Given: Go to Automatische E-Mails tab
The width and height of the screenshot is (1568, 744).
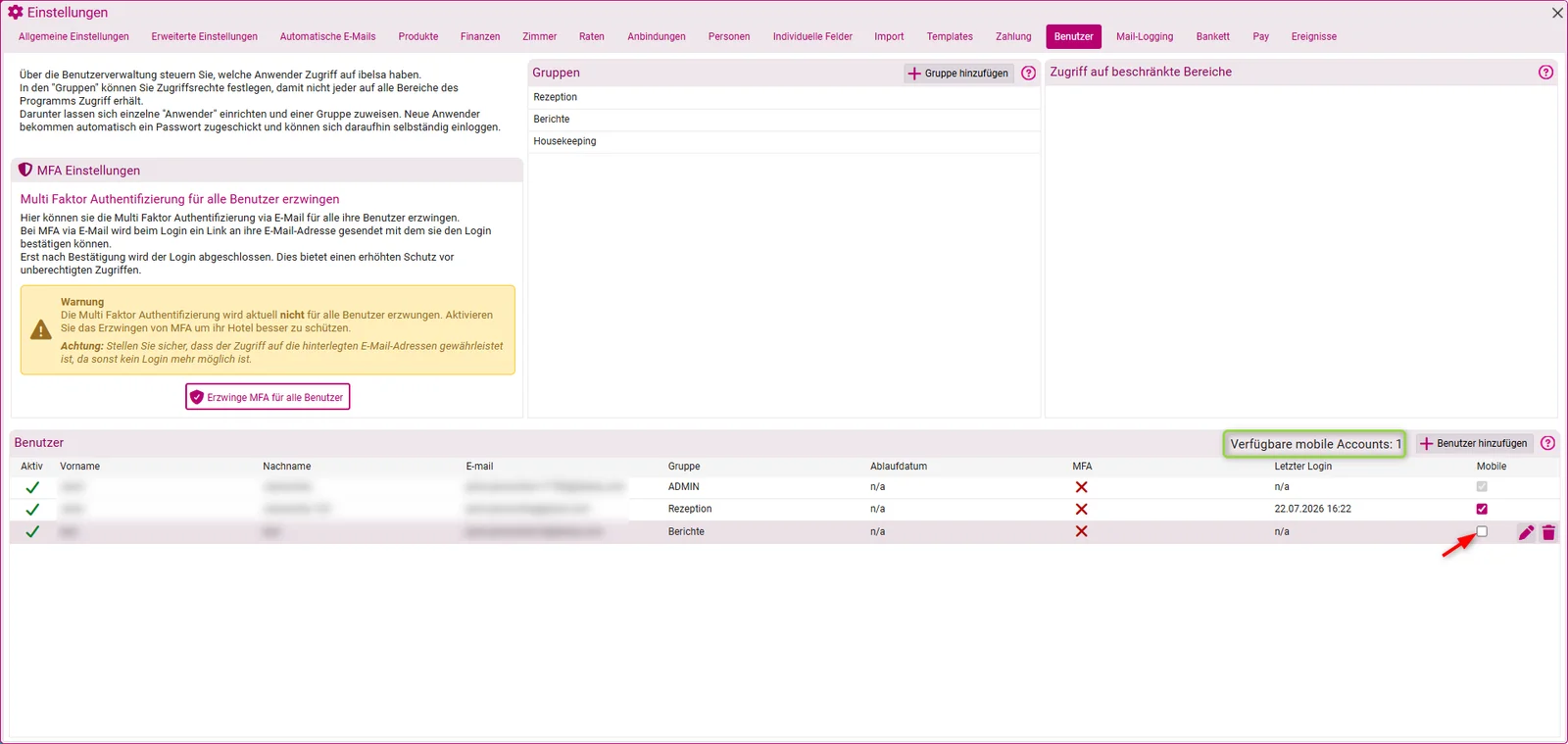Looking at the screenshot, I should pos(327,36).
